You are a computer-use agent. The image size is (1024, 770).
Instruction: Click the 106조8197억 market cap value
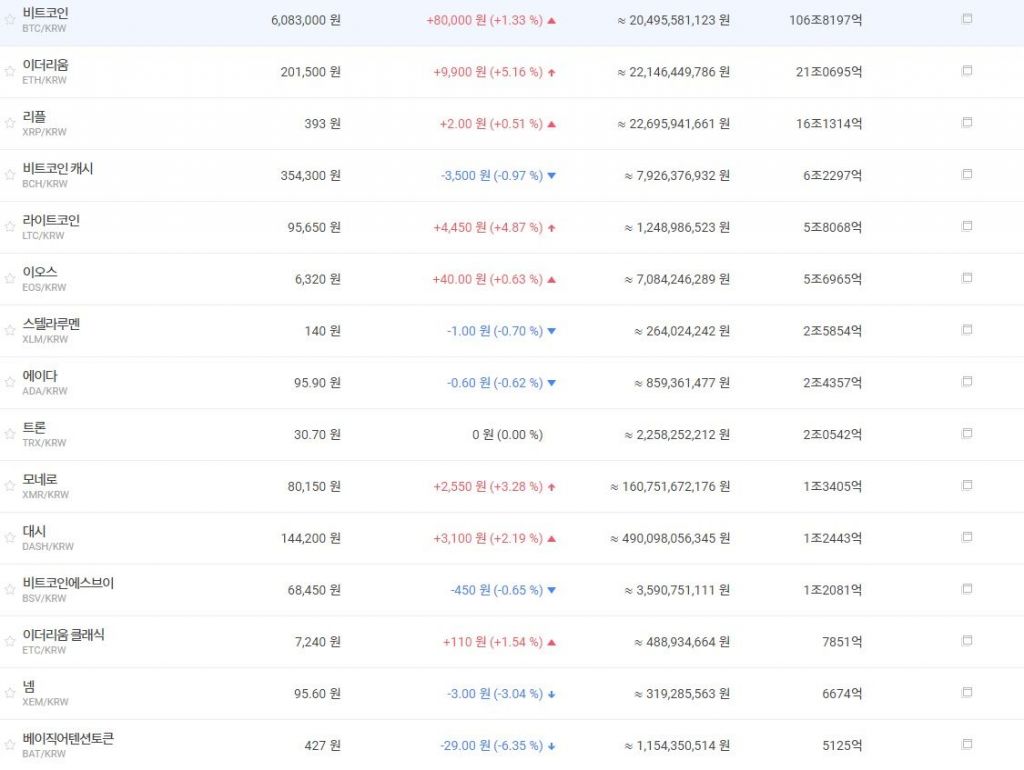825,20
